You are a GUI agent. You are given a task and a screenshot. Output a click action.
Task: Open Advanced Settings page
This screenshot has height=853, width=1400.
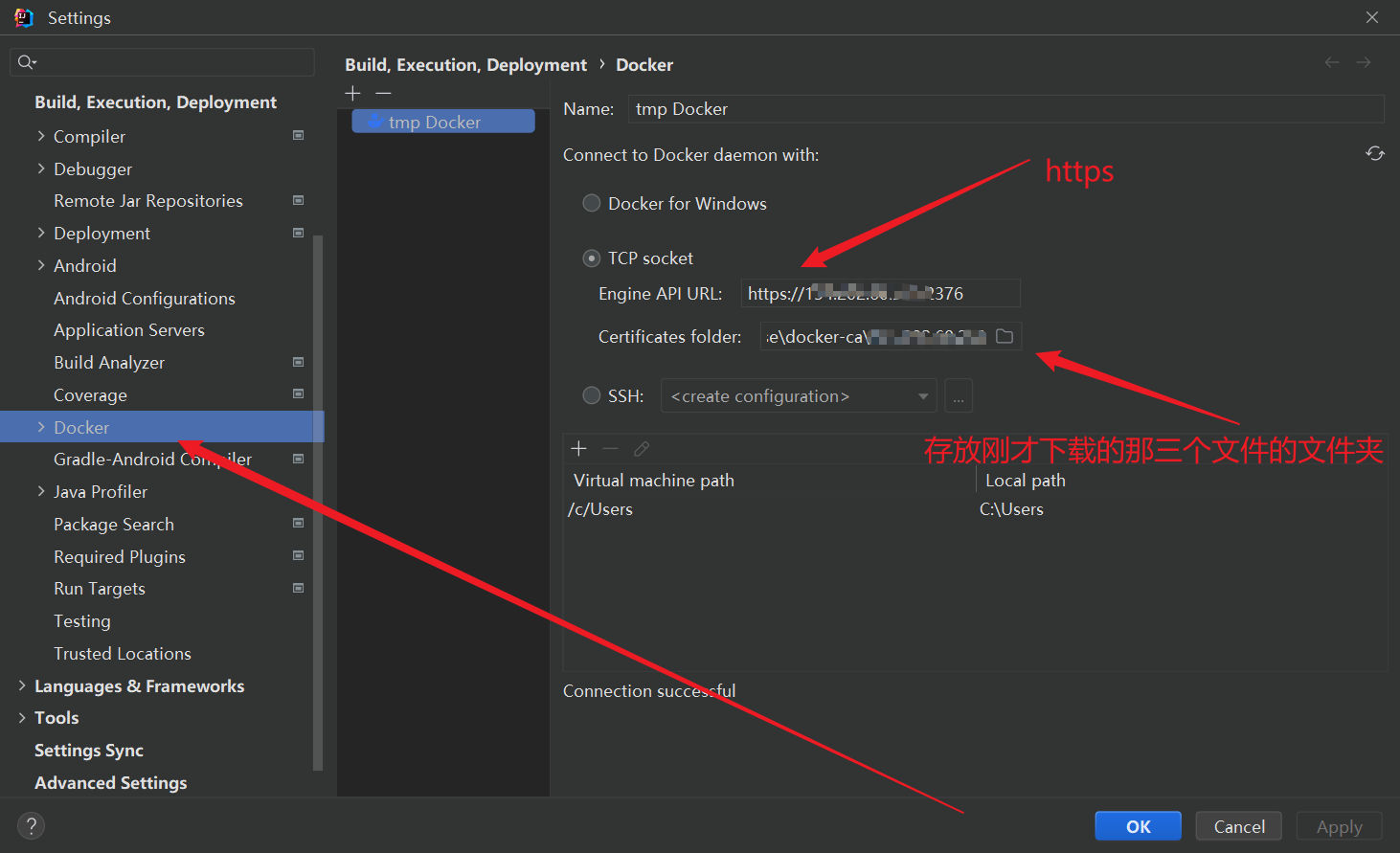[111, 783]
